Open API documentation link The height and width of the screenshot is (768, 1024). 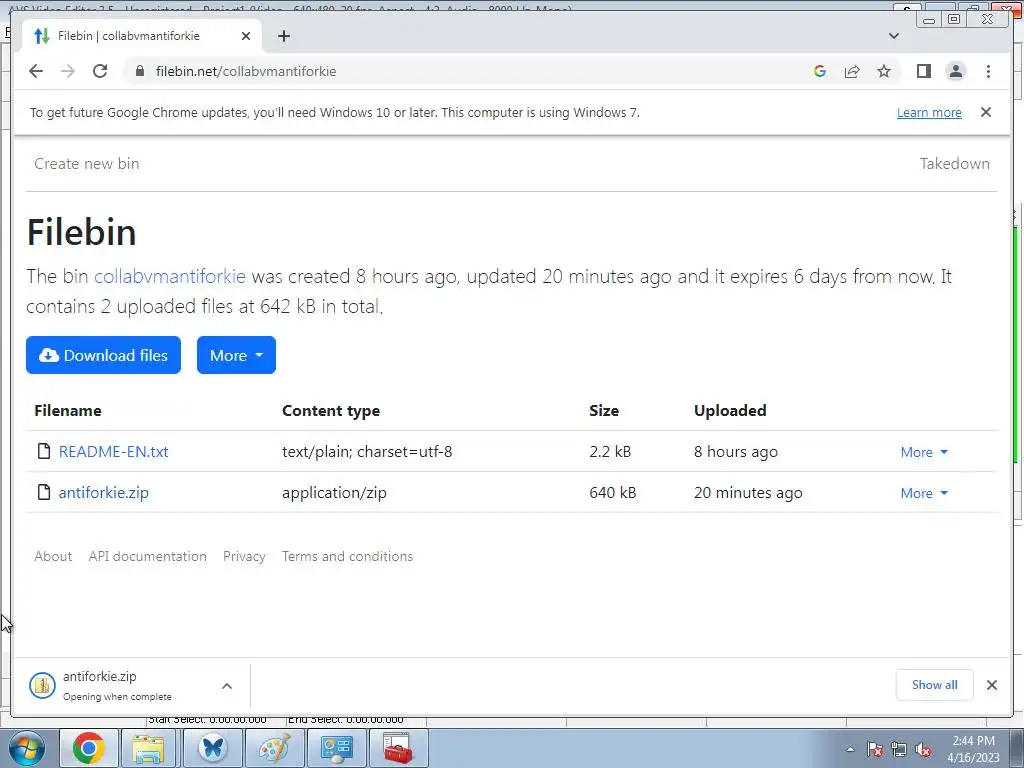(x=148, y=556)
